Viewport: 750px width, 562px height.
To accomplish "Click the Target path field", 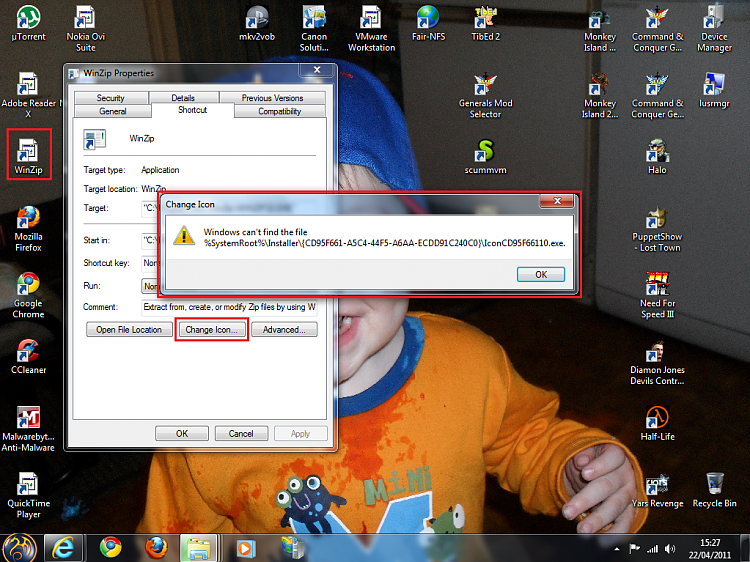I will coord(151,208).
